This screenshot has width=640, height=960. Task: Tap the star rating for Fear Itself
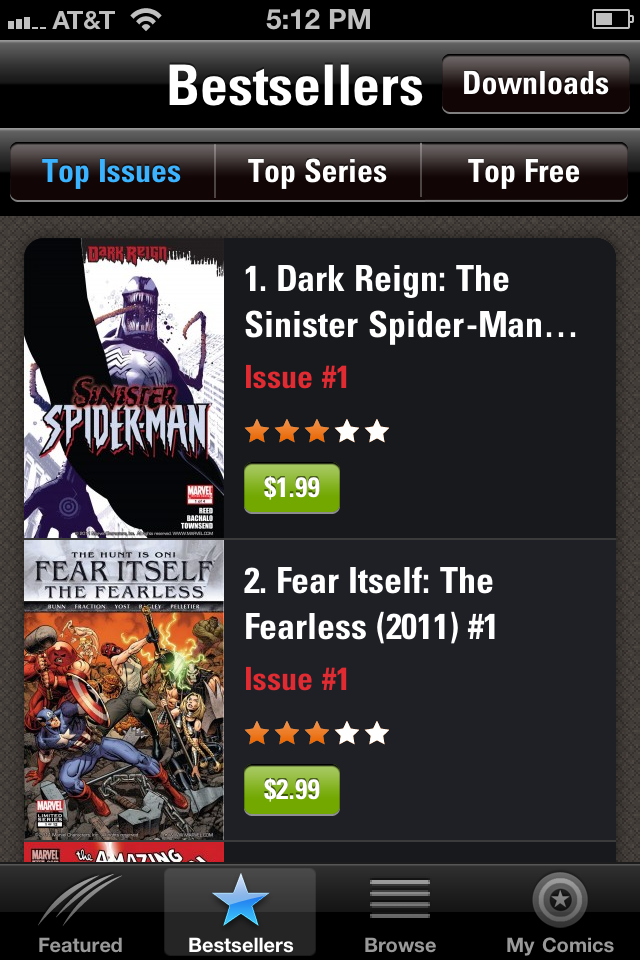tap(317, 733)
